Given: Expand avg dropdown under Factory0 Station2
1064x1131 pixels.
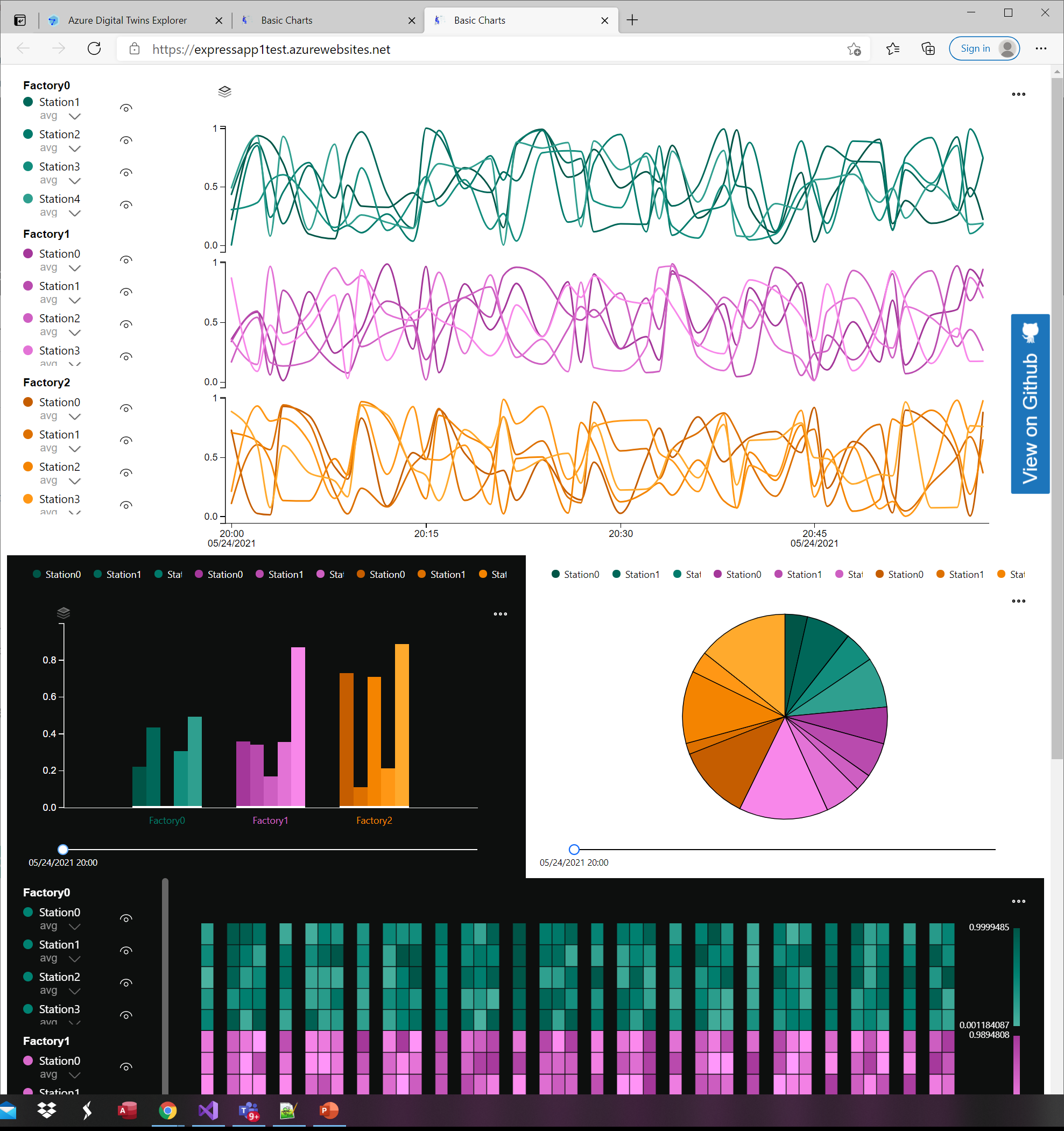Looking at the screenshot, I should 74,149.
